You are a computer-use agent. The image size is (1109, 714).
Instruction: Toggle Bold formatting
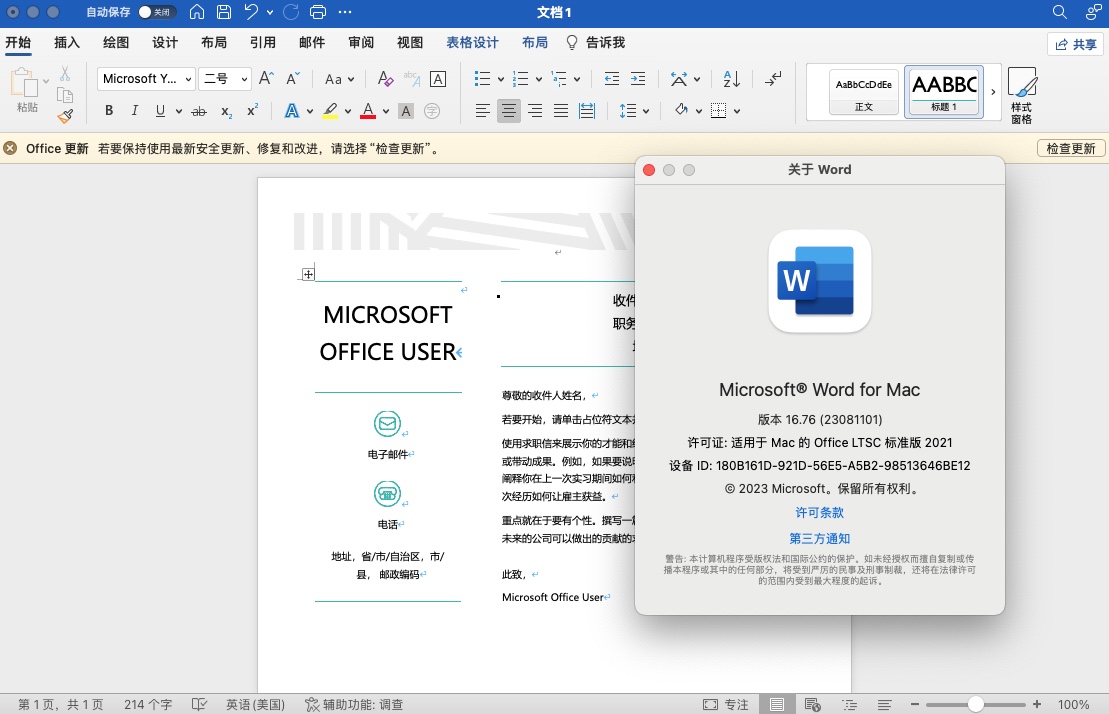click(109, 111)
